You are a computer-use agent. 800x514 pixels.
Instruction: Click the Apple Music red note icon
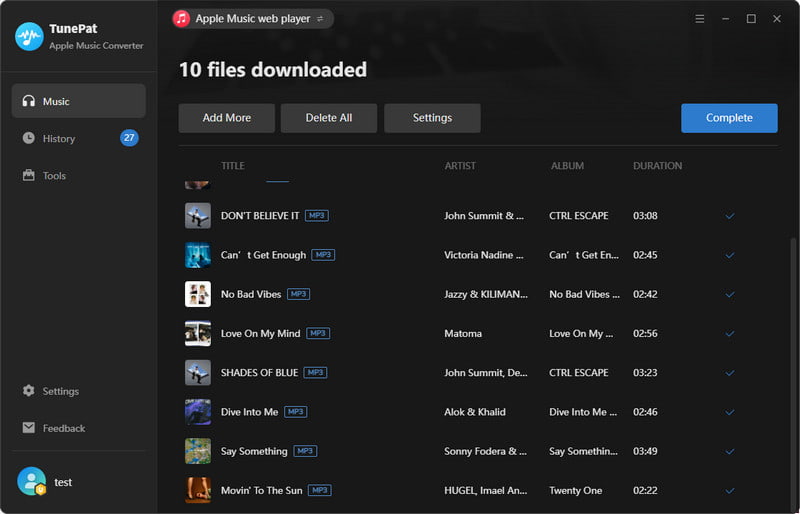[x=181, y=19]
